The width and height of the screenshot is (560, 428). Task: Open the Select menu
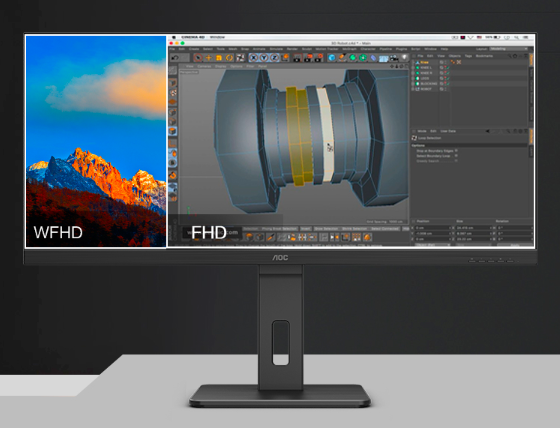click(208, 49)
